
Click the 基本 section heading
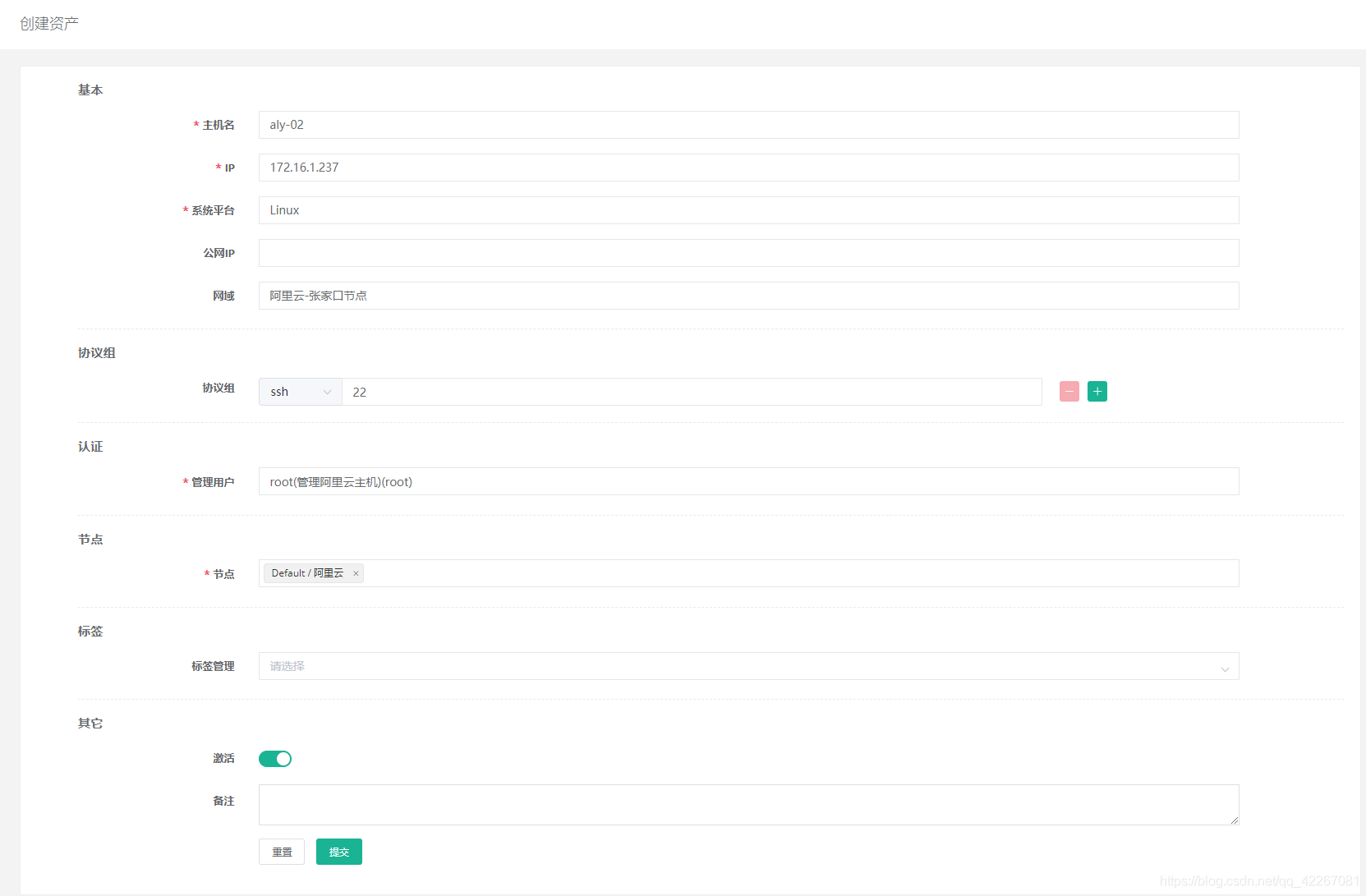pos(90,90)
